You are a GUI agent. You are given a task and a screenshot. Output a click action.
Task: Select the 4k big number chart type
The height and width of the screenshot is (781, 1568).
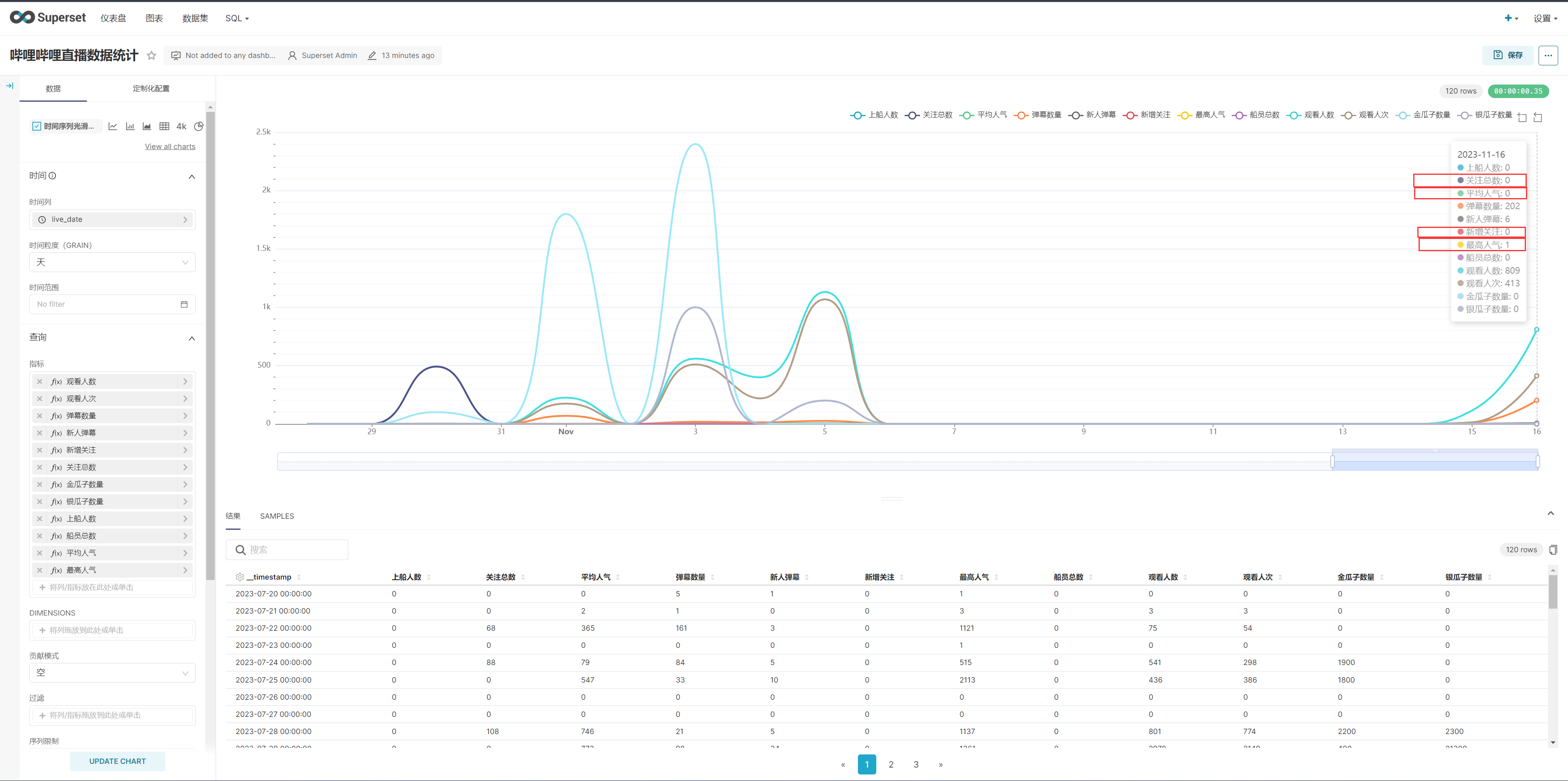coord(181,126)
